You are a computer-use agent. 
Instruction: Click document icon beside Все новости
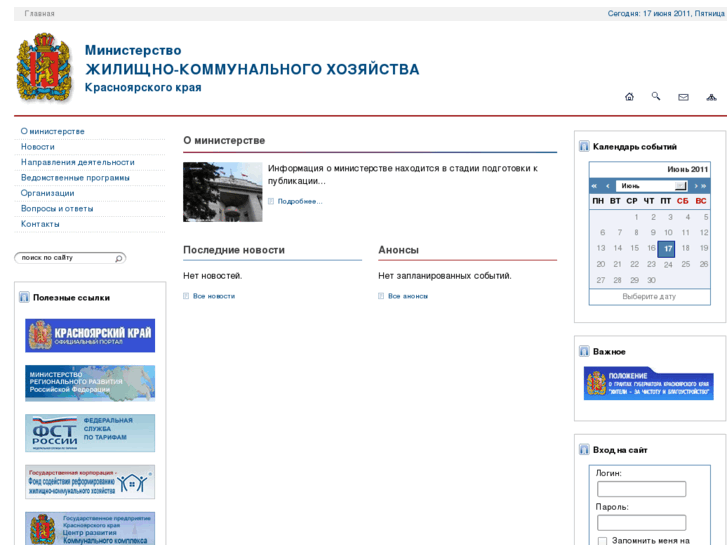(186, 296)
